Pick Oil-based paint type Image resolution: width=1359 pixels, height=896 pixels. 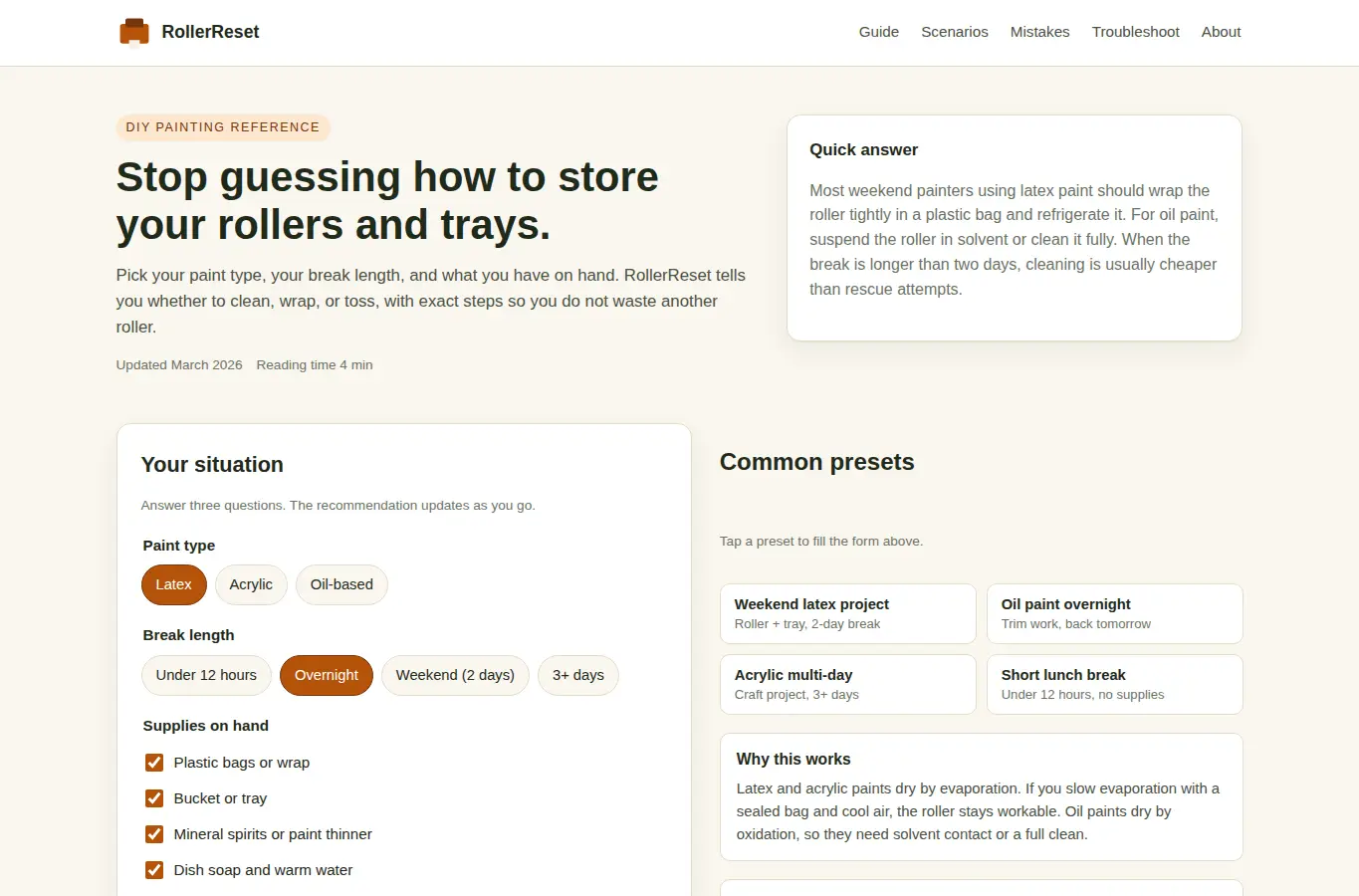[x=341, y=584]
